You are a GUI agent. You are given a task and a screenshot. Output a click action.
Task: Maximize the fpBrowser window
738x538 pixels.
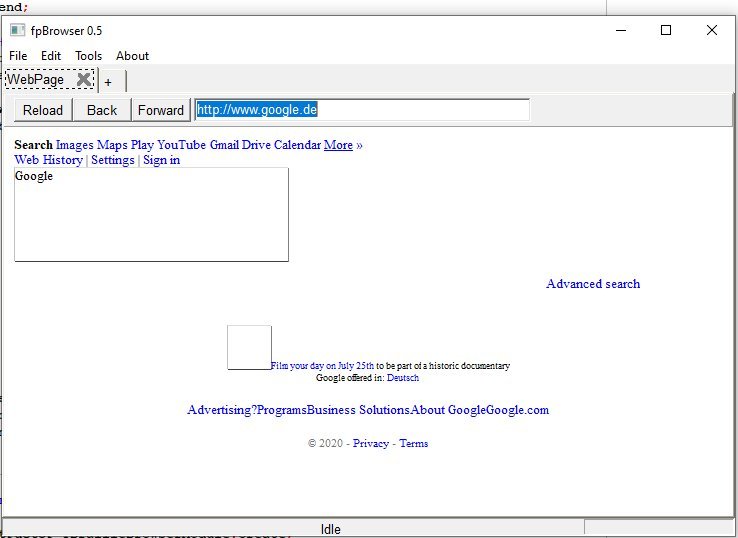(x=666, y=31)
